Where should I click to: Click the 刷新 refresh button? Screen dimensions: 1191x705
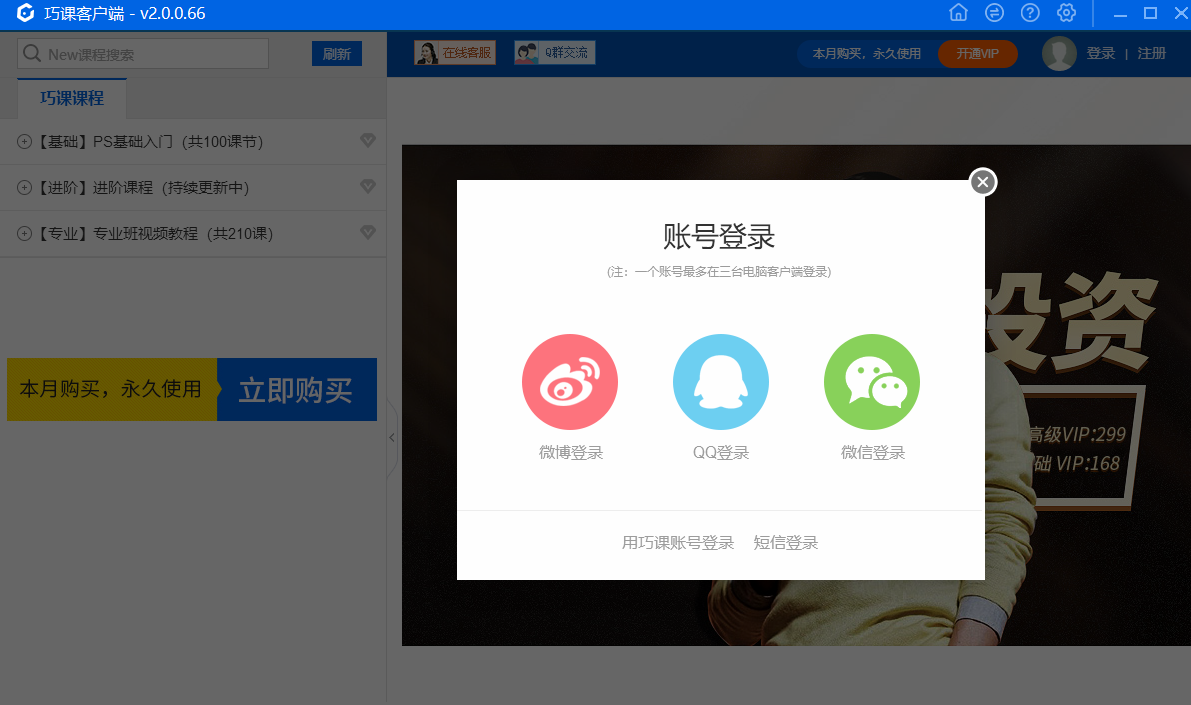pos(336,54)
